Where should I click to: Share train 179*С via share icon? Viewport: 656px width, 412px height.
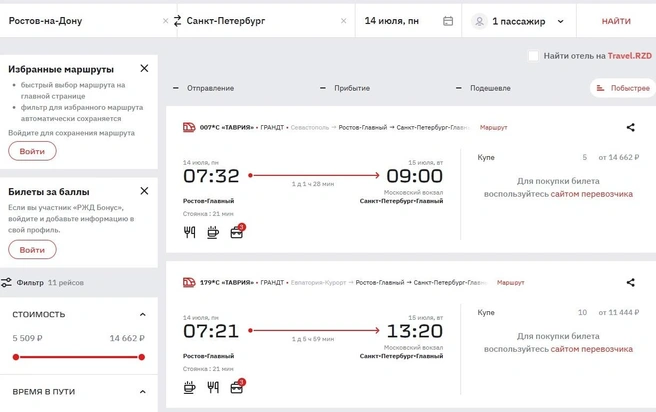pyautogui.click(x=630, y=282)
